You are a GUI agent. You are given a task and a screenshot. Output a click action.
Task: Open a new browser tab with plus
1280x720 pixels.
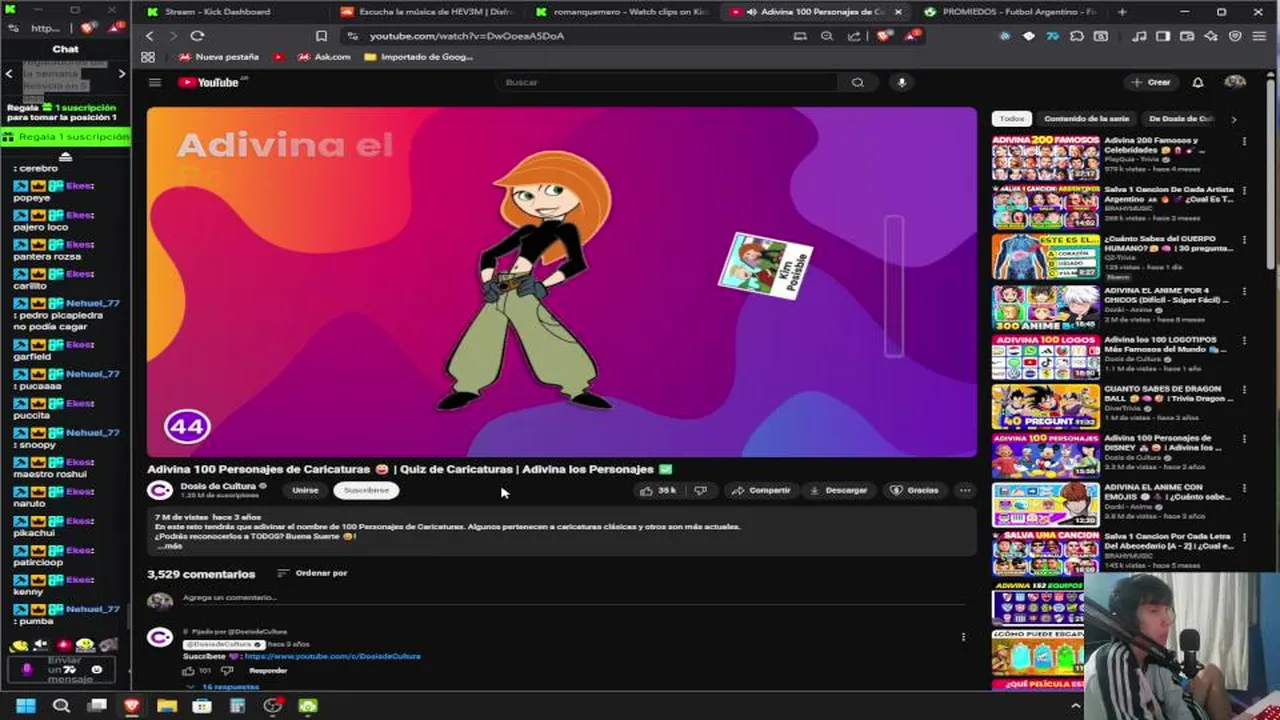point(1122,12)
